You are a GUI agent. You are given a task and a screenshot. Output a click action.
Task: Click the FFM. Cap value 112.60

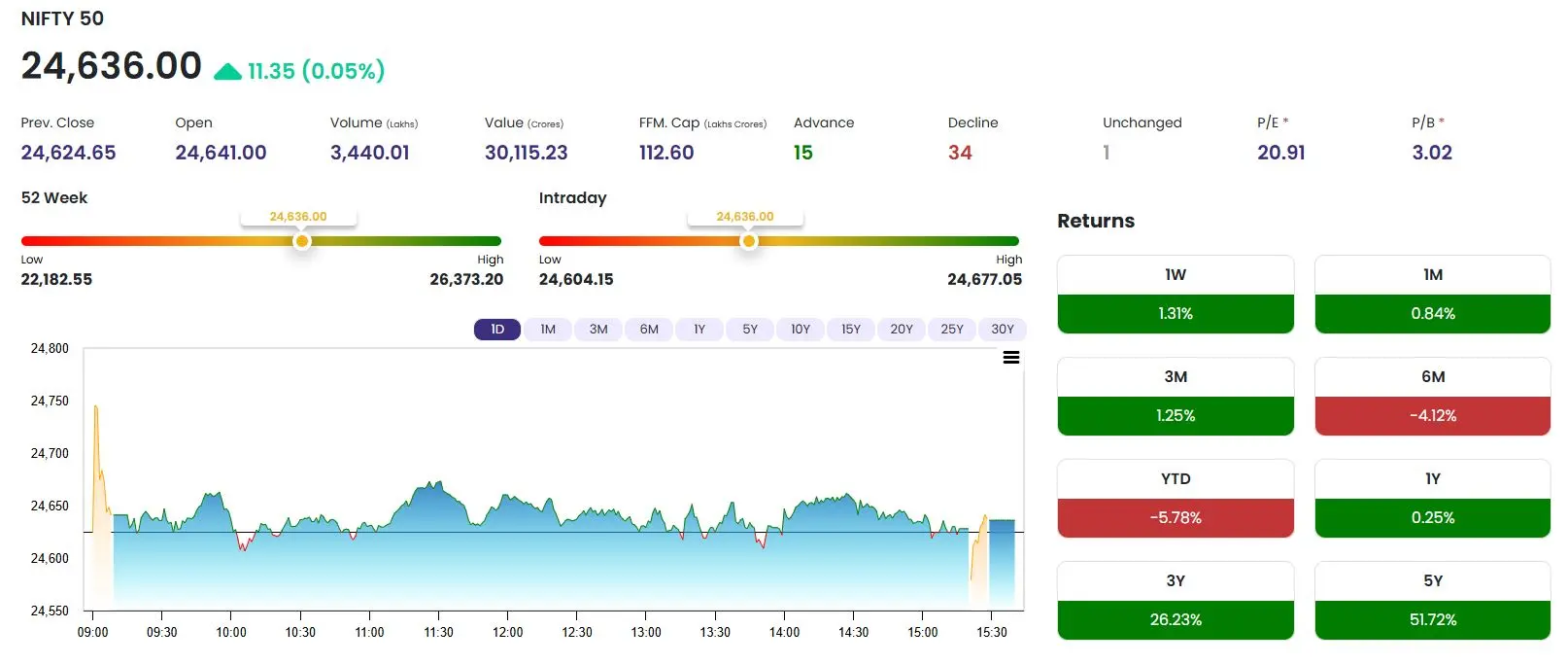tap(666, 153)
